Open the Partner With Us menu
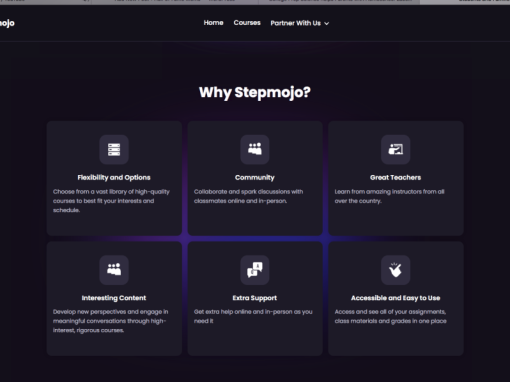The height and width of the screenshot is (382, 510). [299, 23]
